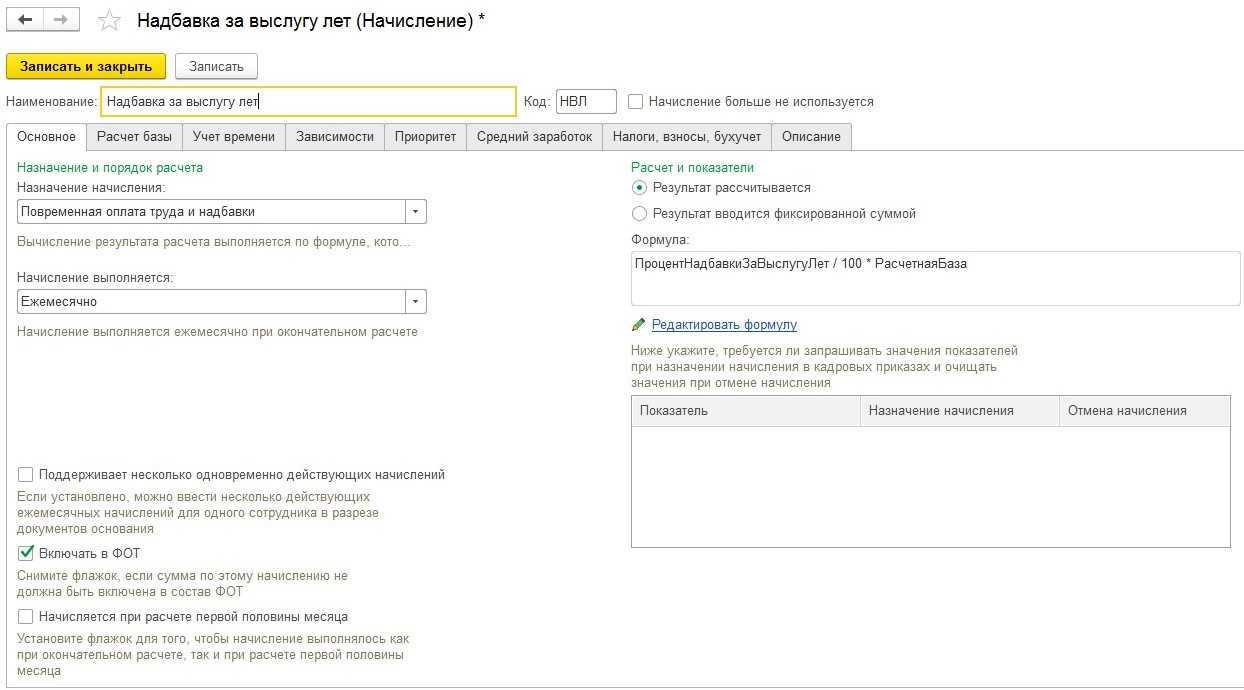Click the 'Код' field containing НВЛ
Viewport: 1244px width, 690px height.
click(x=585, y=102)
